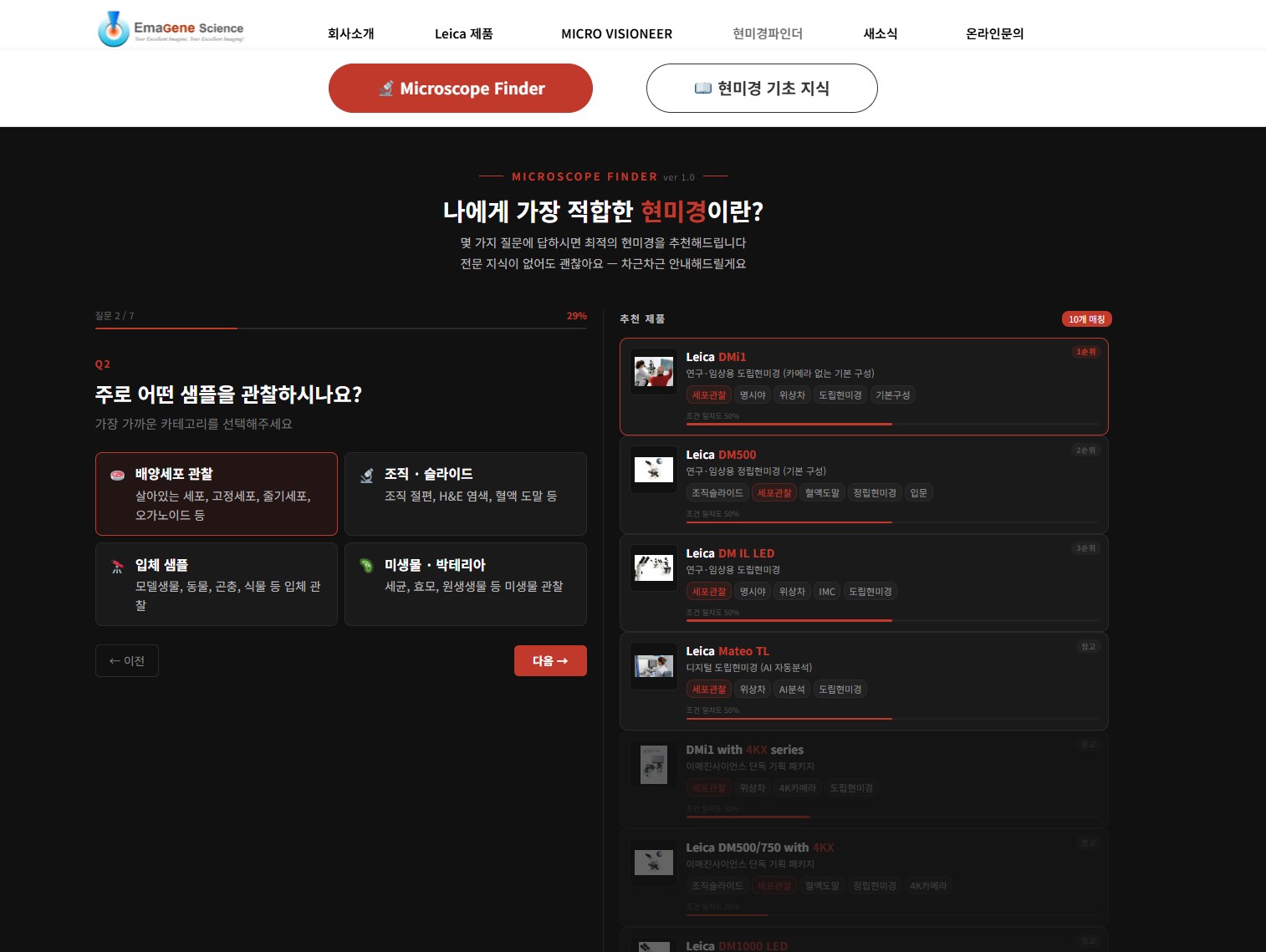The image size is (1266, 952).
Task: Click the Leica DMi1 match percentage bar
Action: [892, 425]
